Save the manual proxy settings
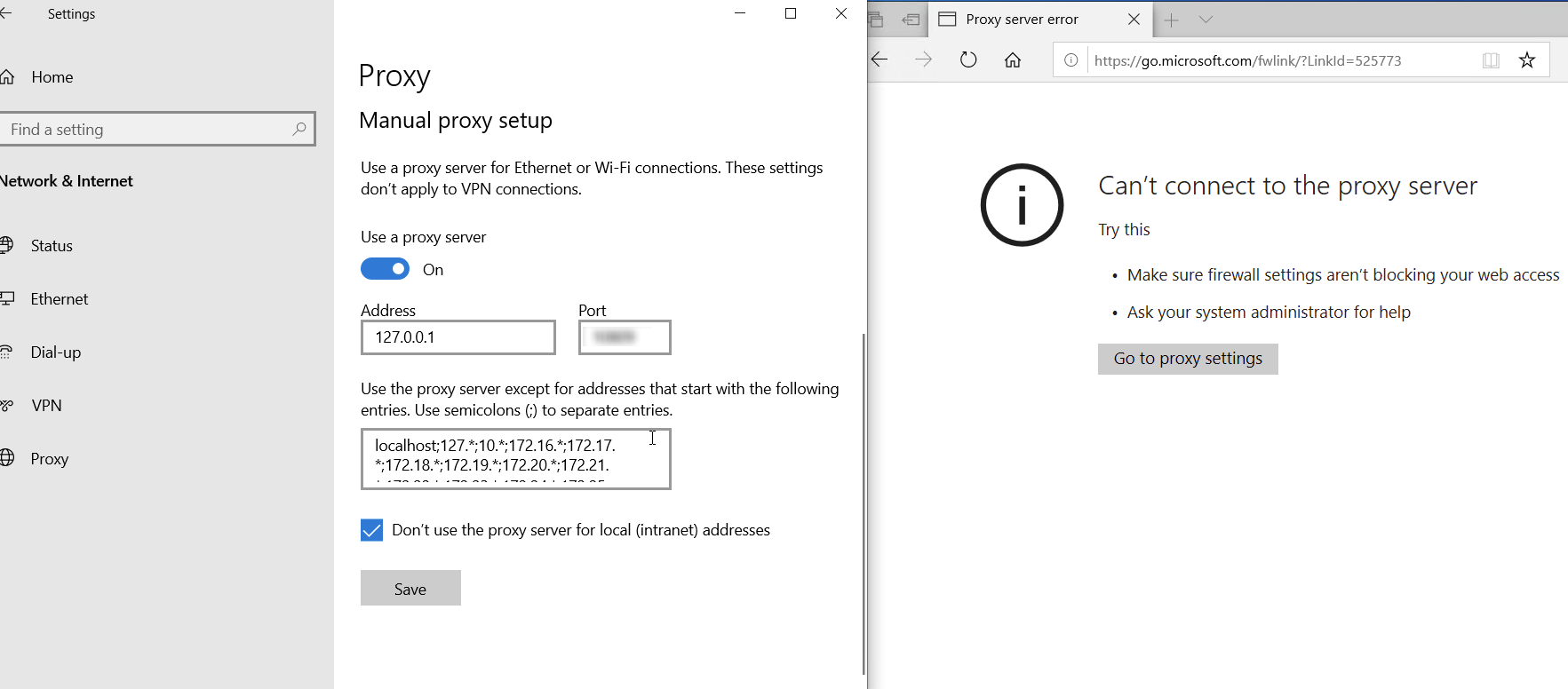The image size is (1568, 689). click(x=410, y=589)
